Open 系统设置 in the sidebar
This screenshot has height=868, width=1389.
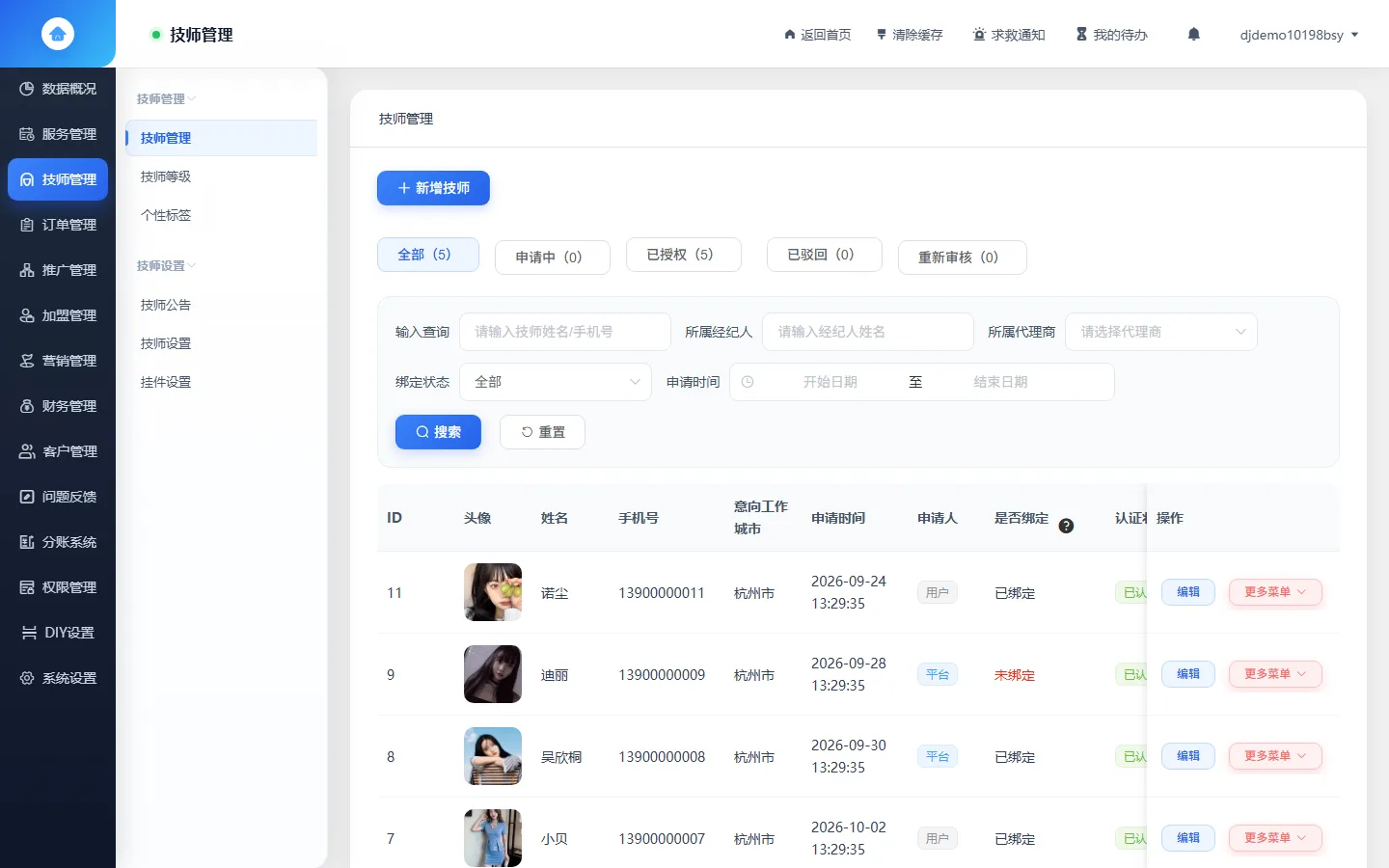58,678
